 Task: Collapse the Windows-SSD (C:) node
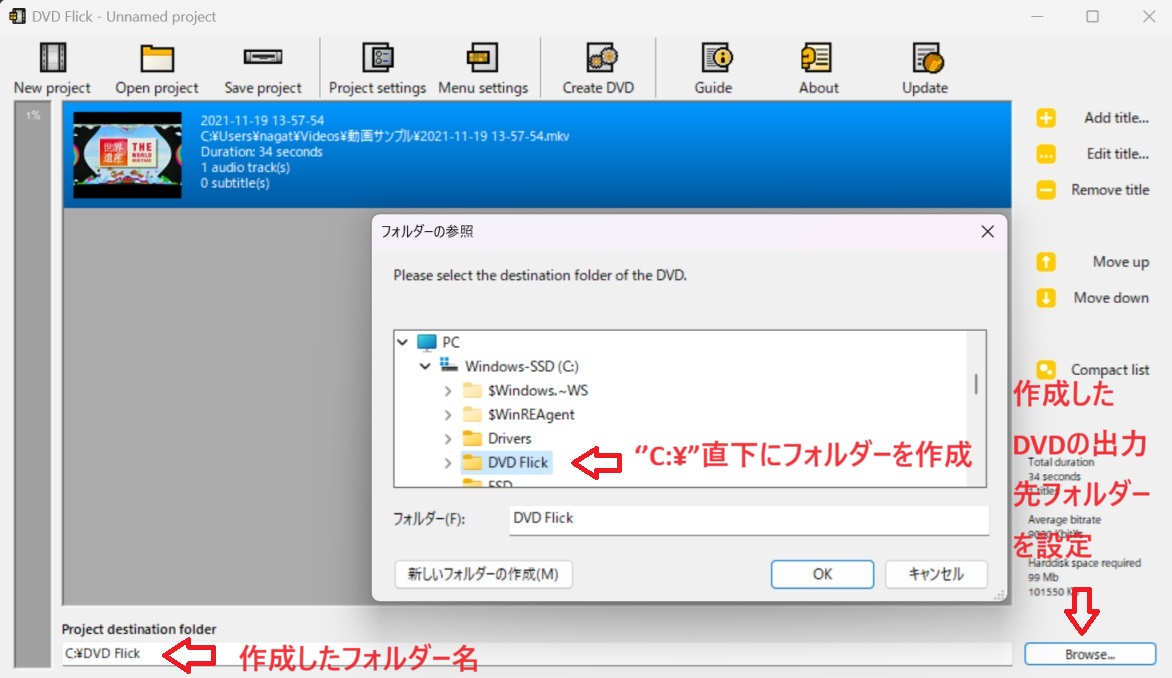pos(425,366)
